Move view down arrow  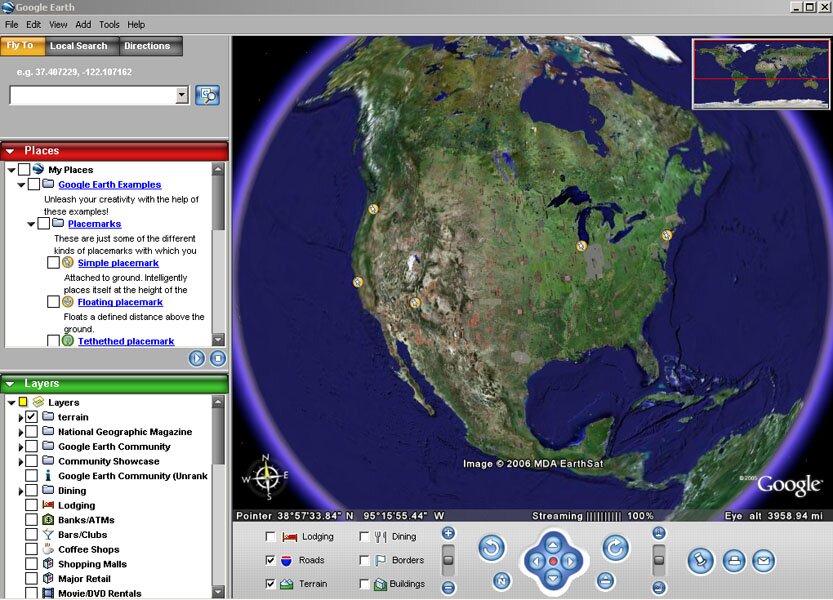coord(553,578)
